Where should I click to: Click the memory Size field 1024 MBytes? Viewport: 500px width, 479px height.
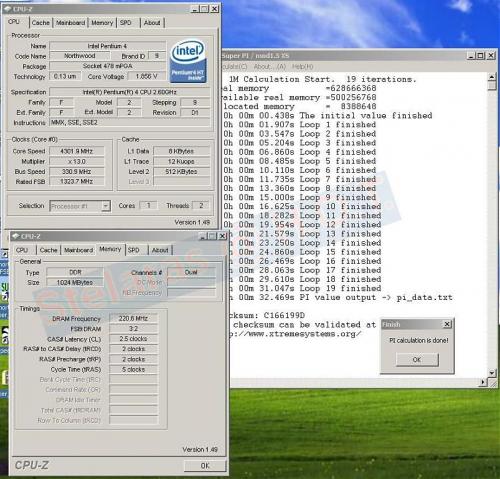pyautogui.click(x=75, y=283)
